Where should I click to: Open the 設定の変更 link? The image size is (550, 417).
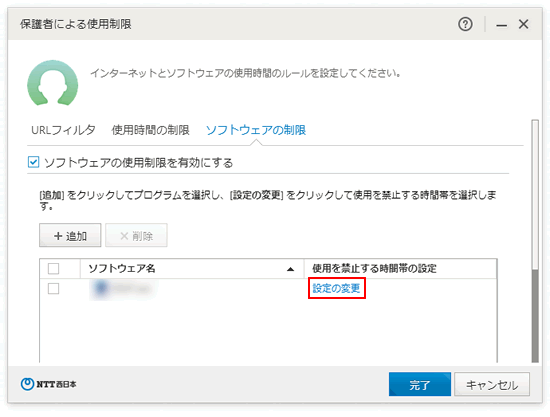336,288
